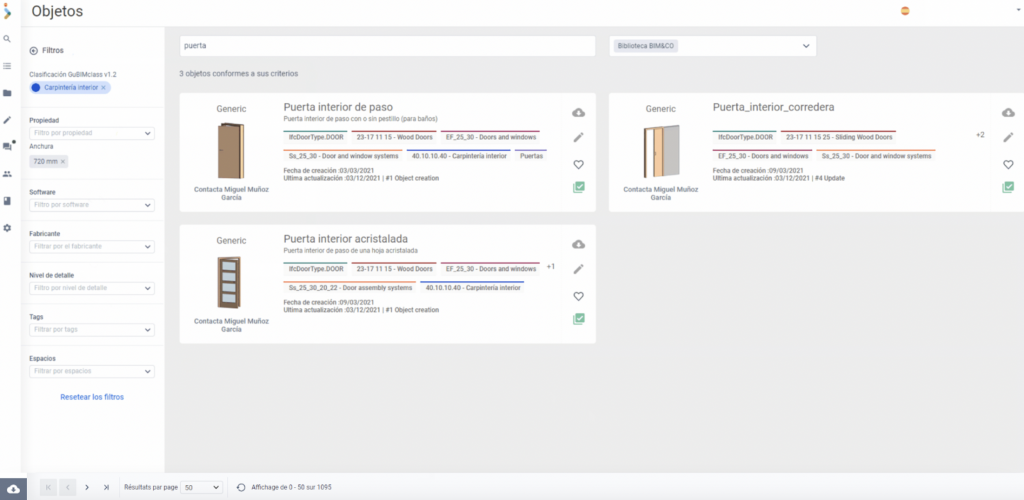1024x500 pixels.
Task: Open the messages icon in left sidebar
Action: [x=7, y=146]
